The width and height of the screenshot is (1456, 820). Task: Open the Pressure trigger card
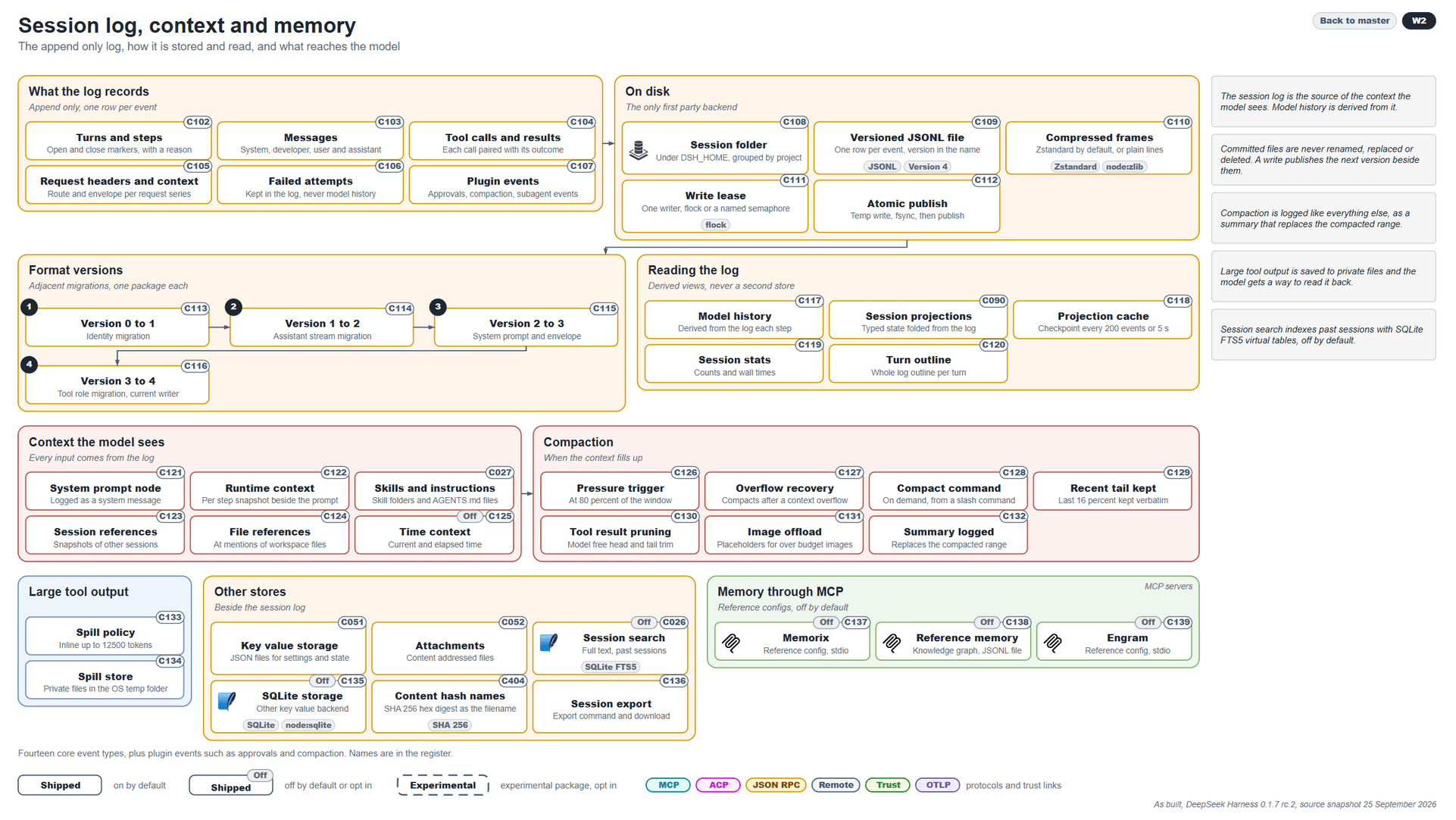pyautogui.click(x=620, y=493)
